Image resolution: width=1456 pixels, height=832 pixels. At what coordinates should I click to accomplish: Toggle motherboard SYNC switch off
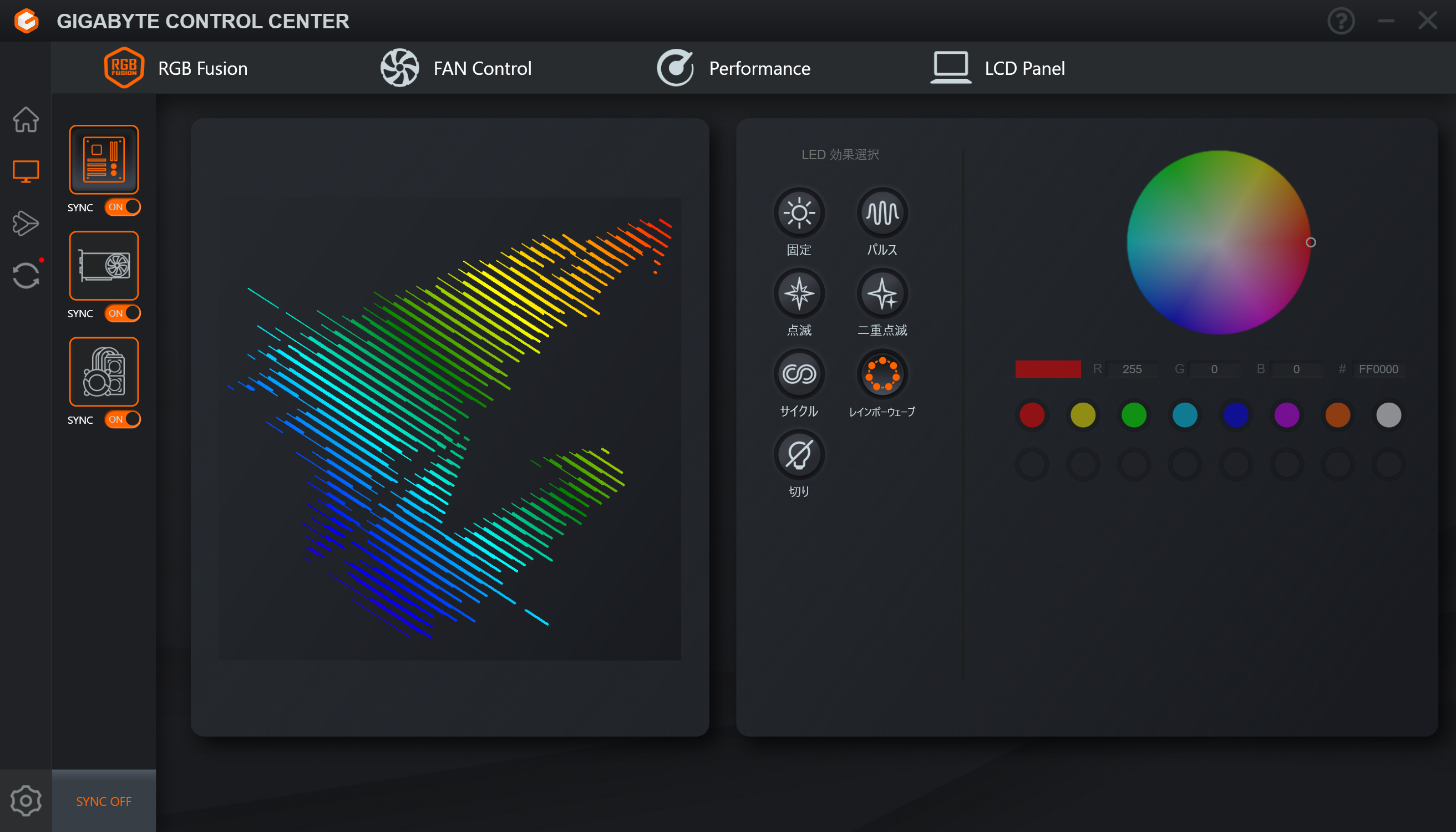(x=122, y=207)
